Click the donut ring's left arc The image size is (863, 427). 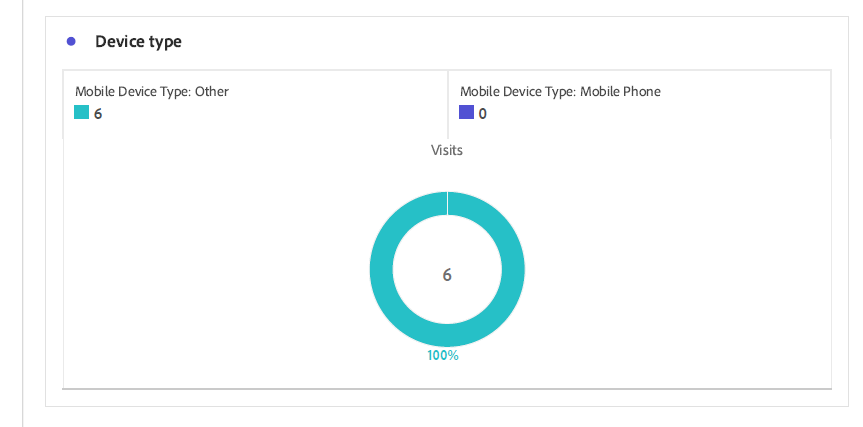(381, 269)
